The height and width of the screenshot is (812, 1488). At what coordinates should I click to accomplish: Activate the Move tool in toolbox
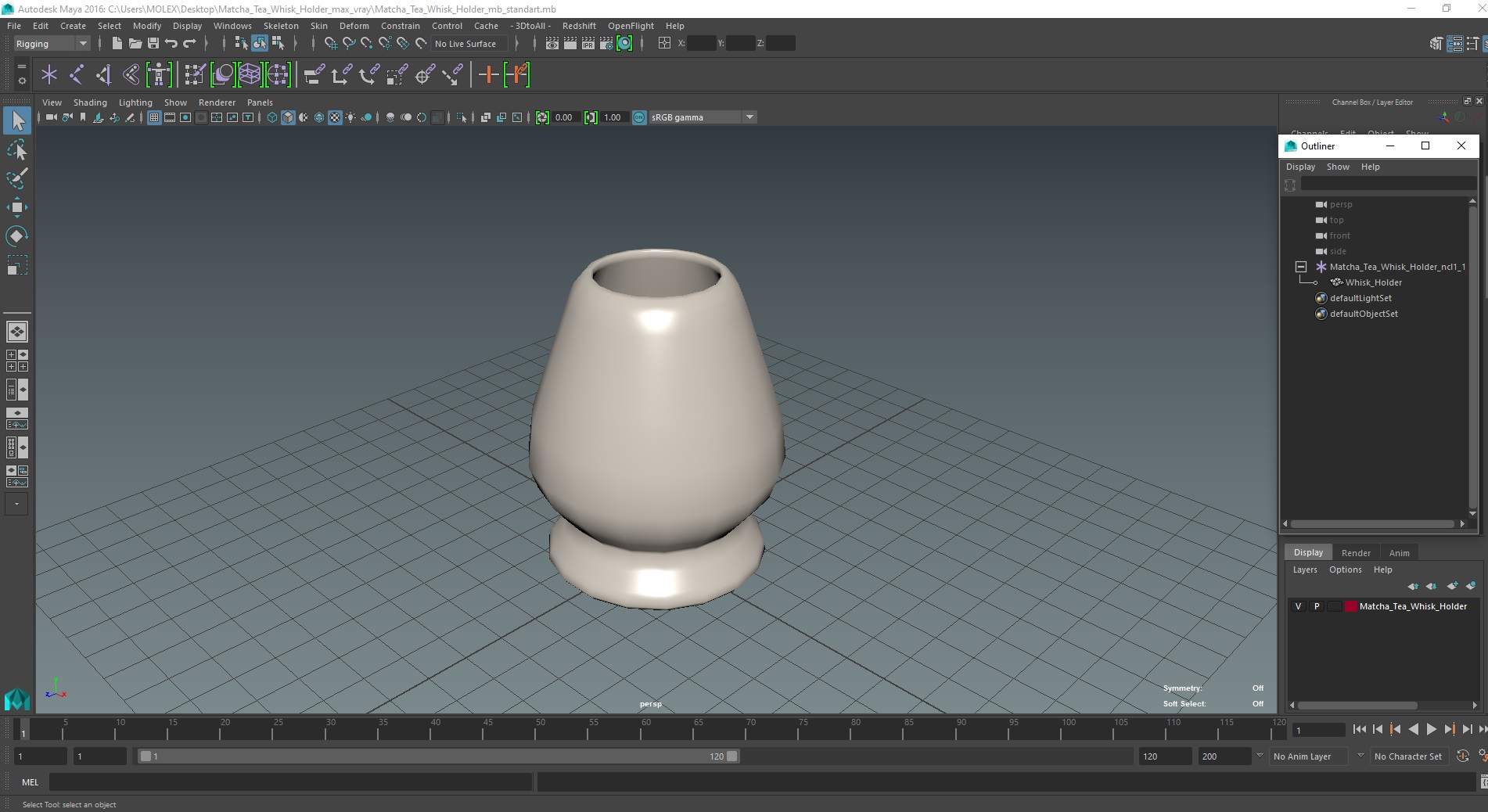coord(17,207)
